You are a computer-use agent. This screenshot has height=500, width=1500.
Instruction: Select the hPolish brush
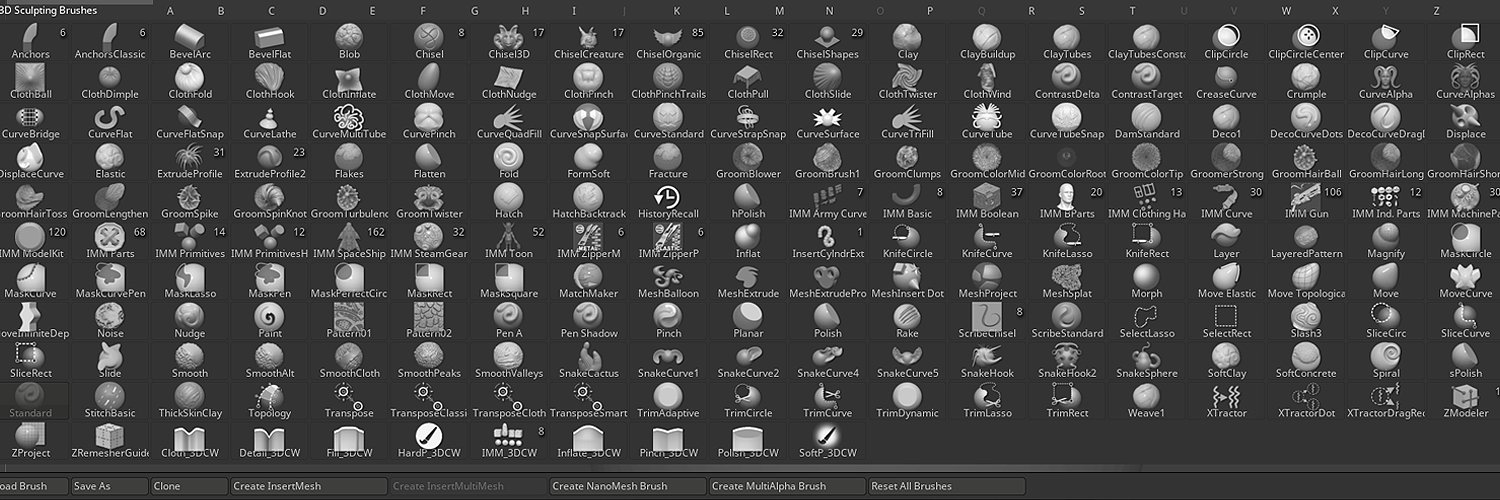pos(748,202)
